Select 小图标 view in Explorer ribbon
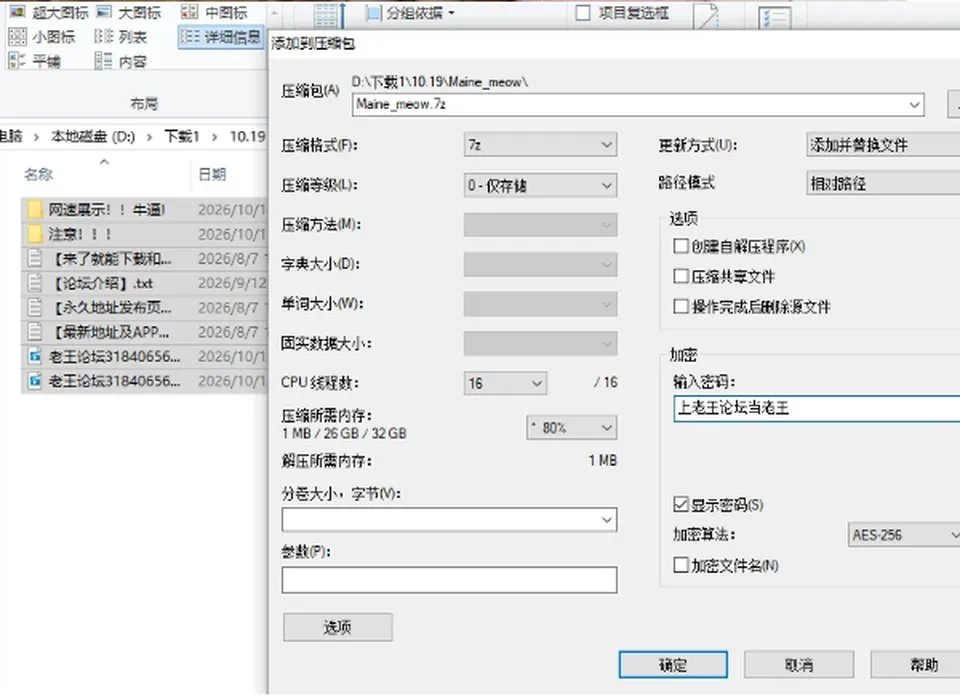Screen dimensions: 960x696 point(42,37)
